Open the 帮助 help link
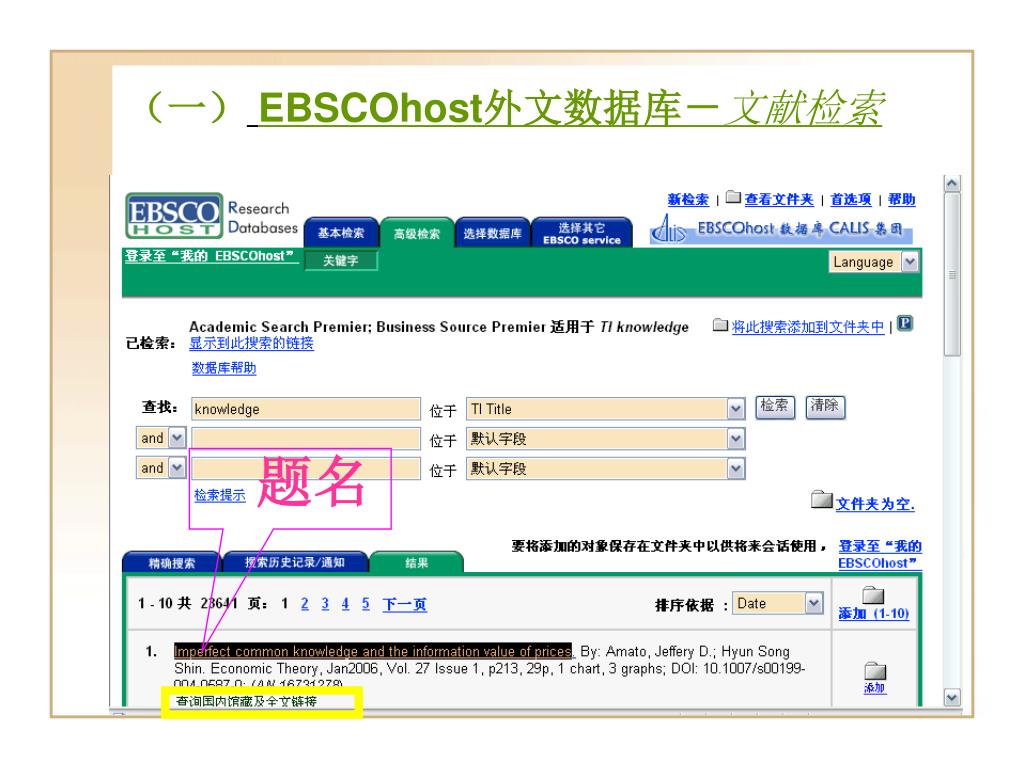 point(901,199)
